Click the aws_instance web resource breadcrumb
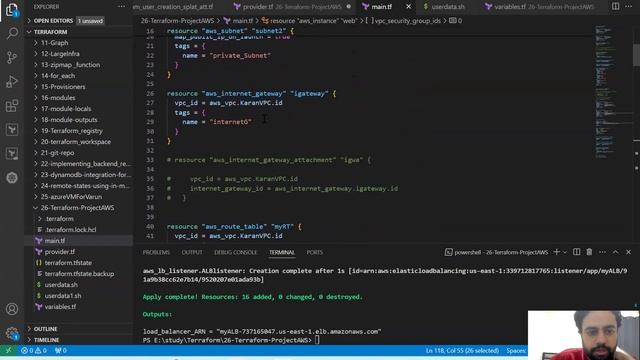Screen dimensions: 640x360 coord(309,21)
